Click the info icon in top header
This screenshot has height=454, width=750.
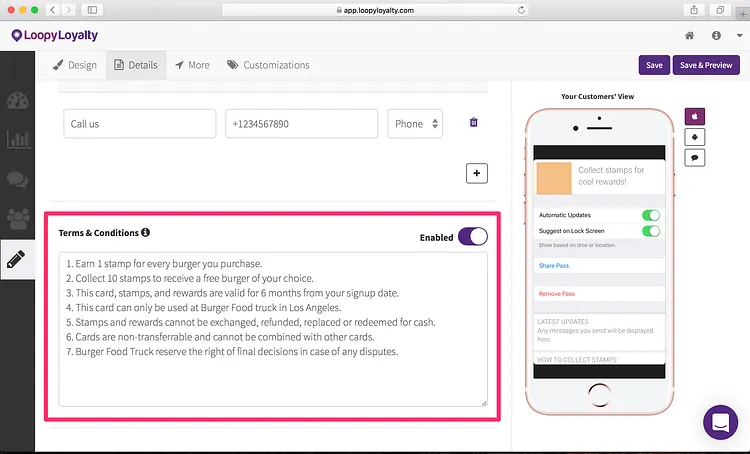[x=716, y=35]
